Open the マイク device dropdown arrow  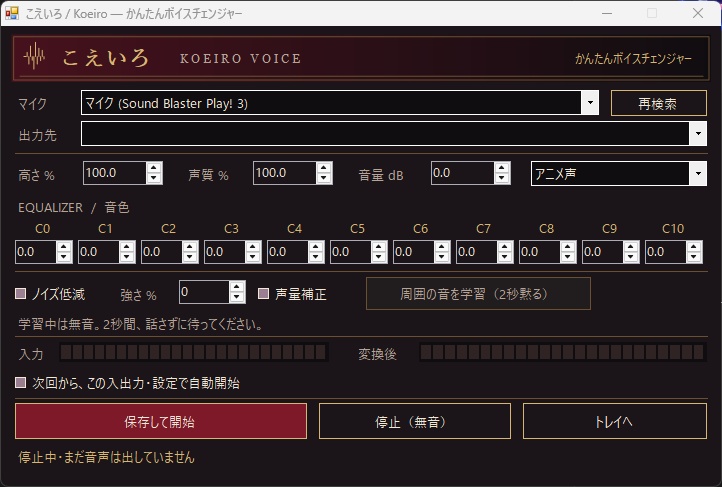click(x=590, y=103)
